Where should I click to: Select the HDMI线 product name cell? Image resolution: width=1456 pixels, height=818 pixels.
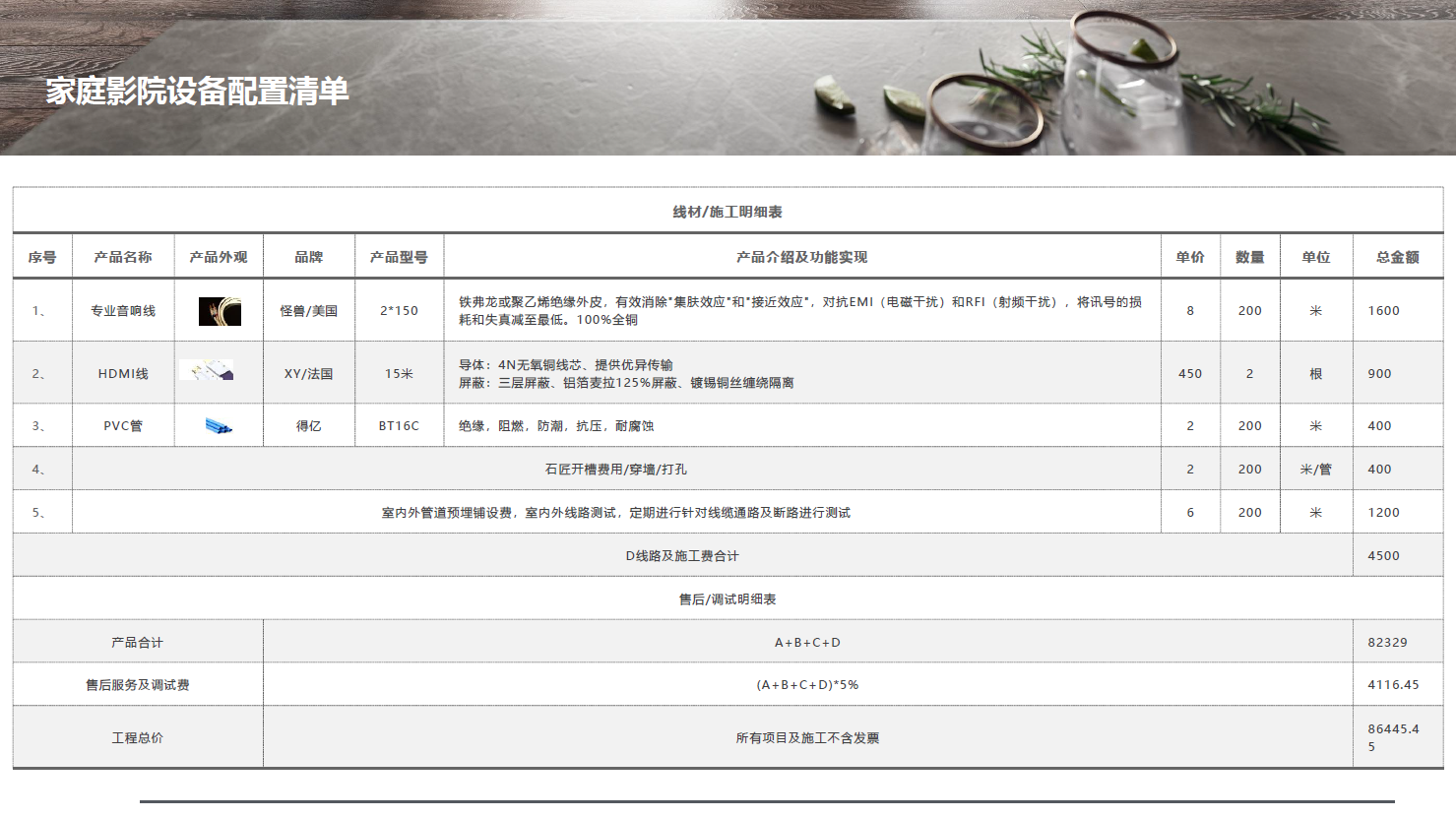(x=123, y=374)
